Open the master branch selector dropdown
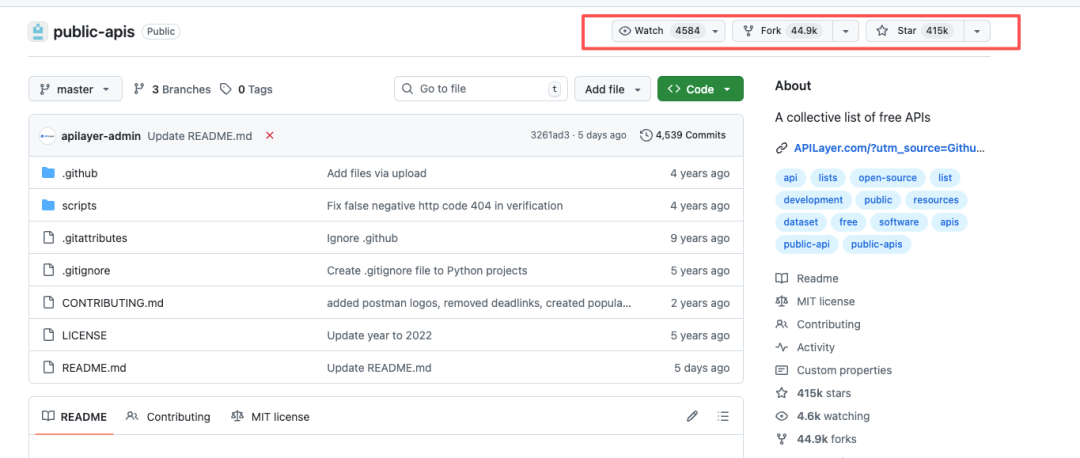 tap(75, 89)
